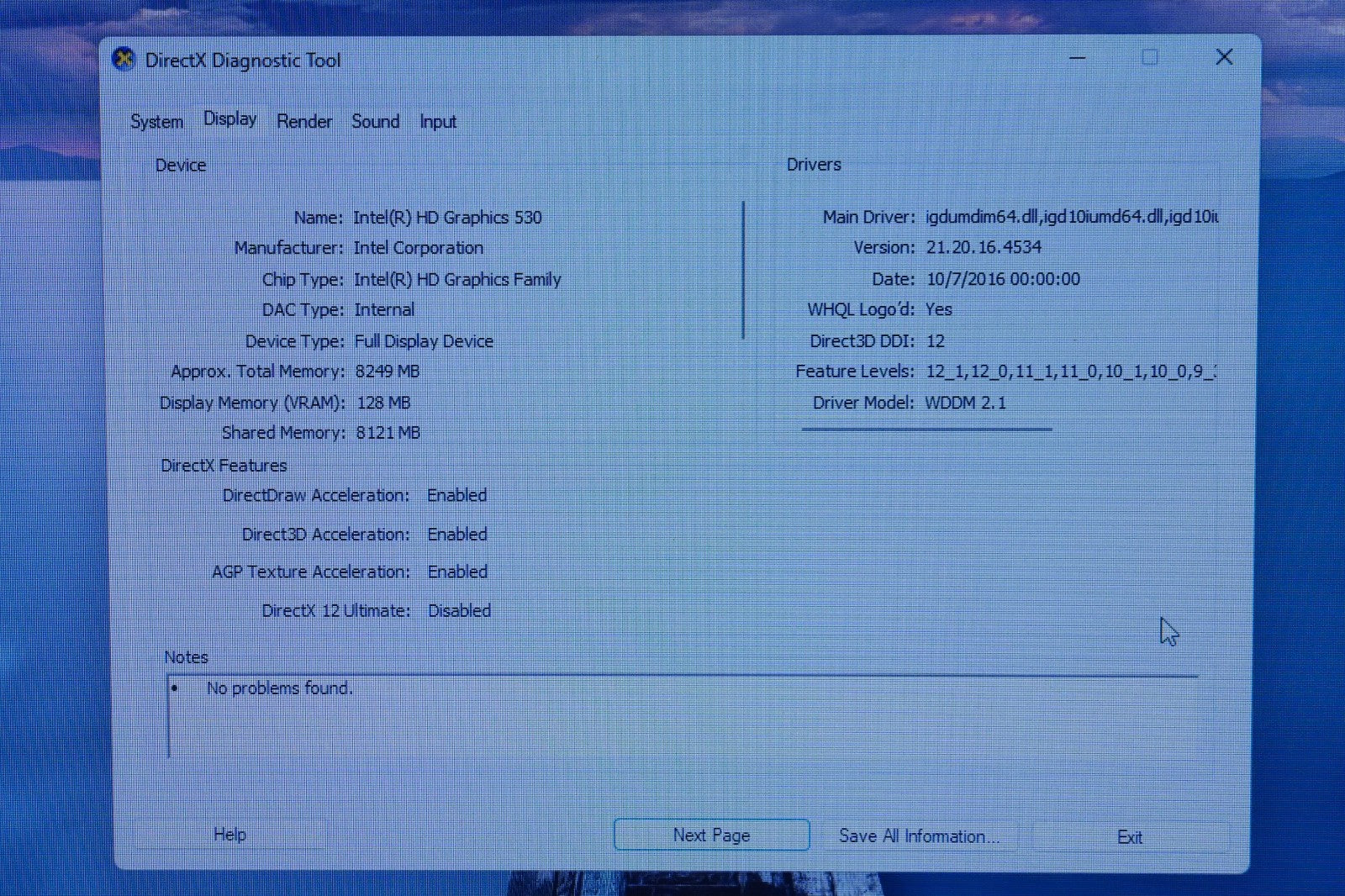1345x896 pixels.
Task: Switch to the System tab
Action: click(156, 121)
